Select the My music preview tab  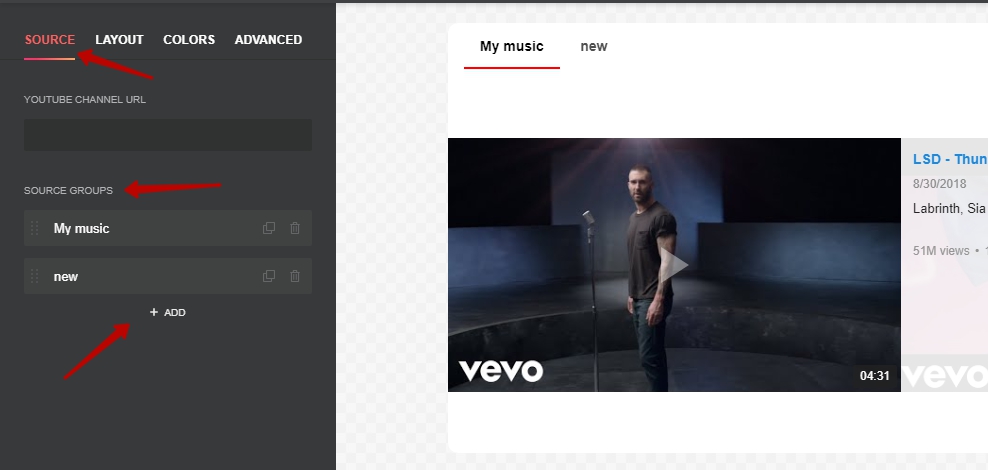tap(512, 47)
